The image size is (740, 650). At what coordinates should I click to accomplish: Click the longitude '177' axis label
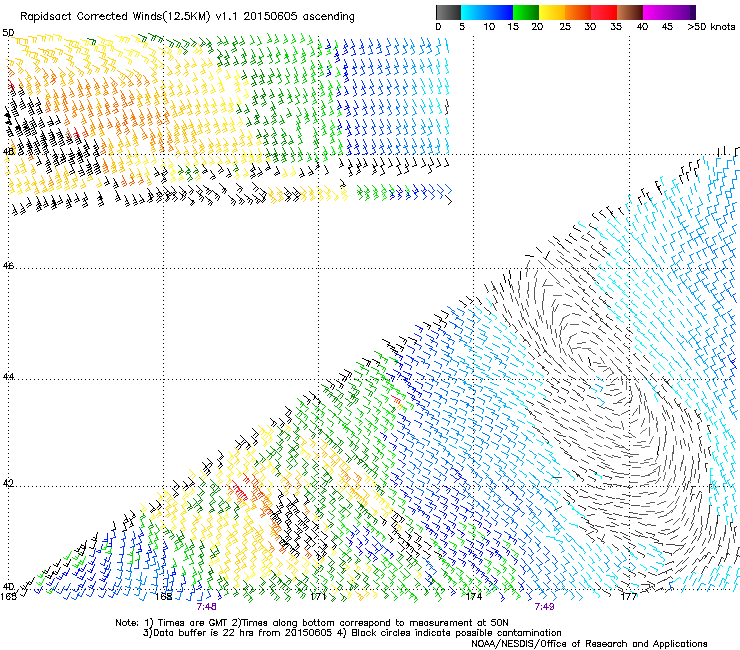tap(629, 597)
